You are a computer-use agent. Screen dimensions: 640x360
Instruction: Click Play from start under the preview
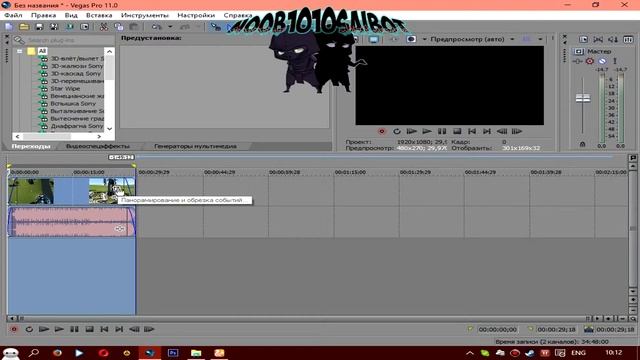pos(411,131)
